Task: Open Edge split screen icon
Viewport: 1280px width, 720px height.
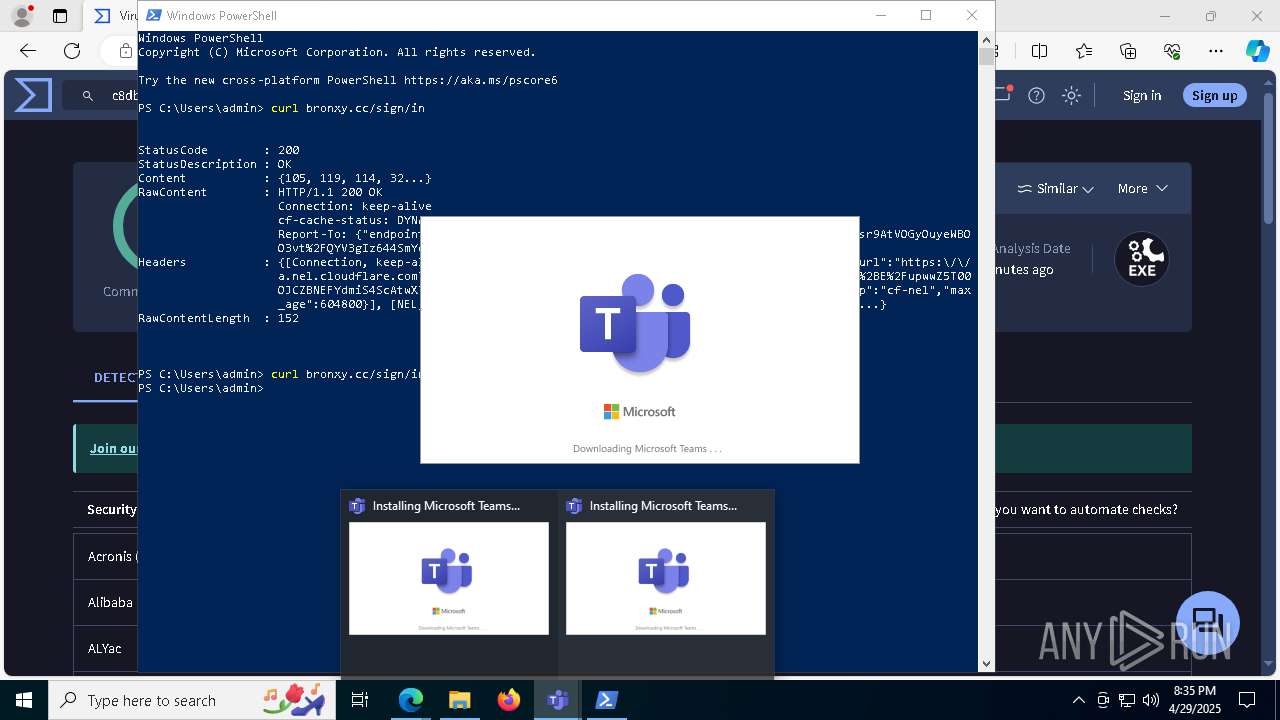Action: (x=1040, y=51)
